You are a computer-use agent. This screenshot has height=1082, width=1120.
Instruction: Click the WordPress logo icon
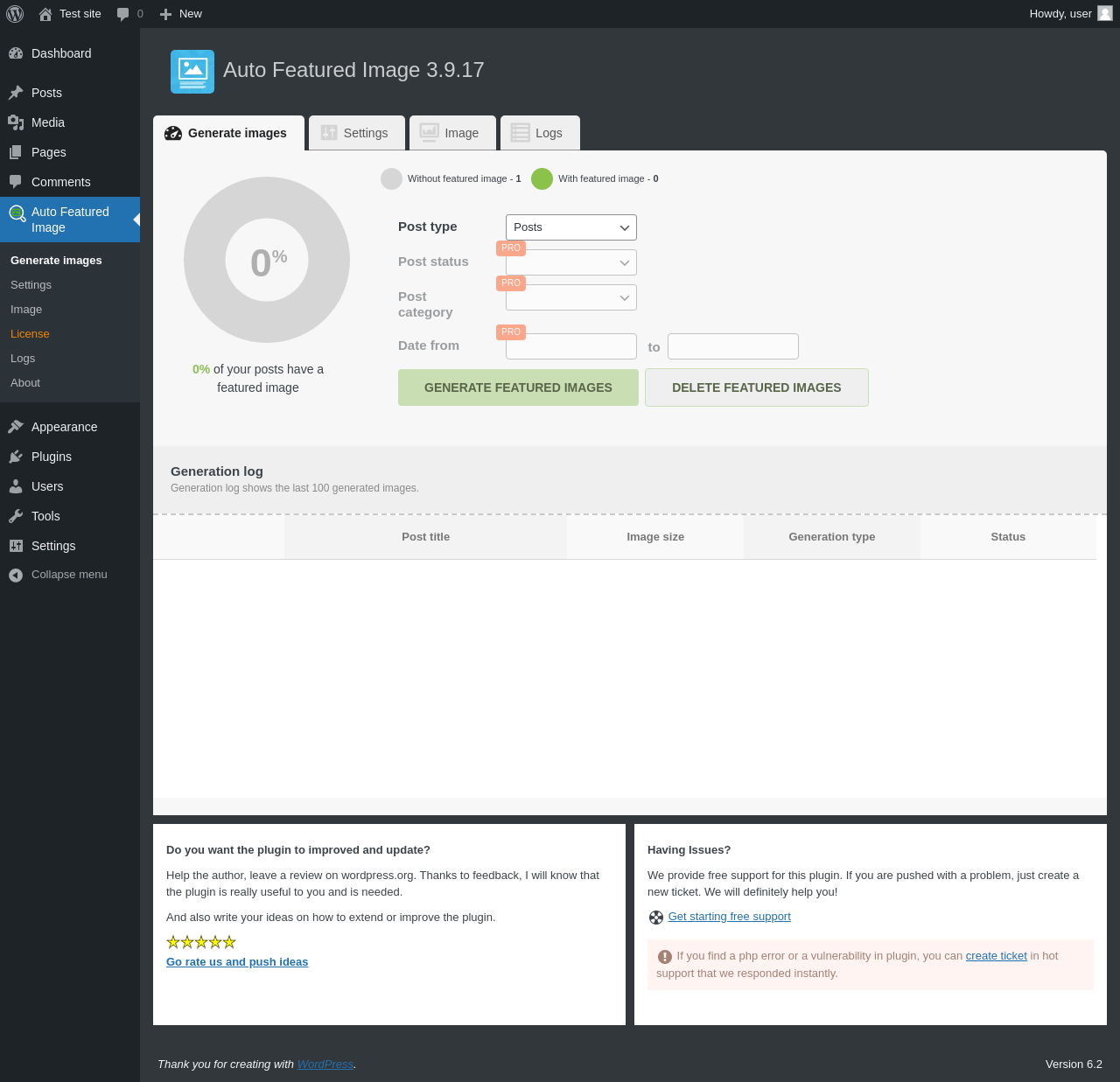(x=15, y=14)
